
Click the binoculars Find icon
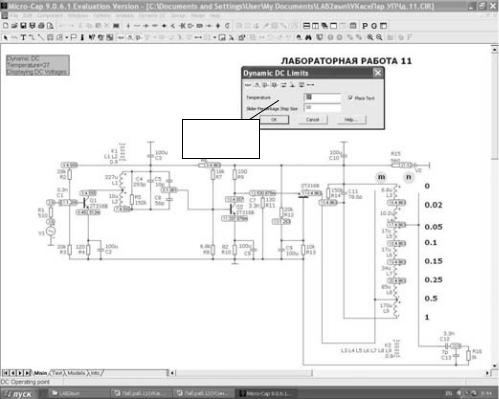308,37
